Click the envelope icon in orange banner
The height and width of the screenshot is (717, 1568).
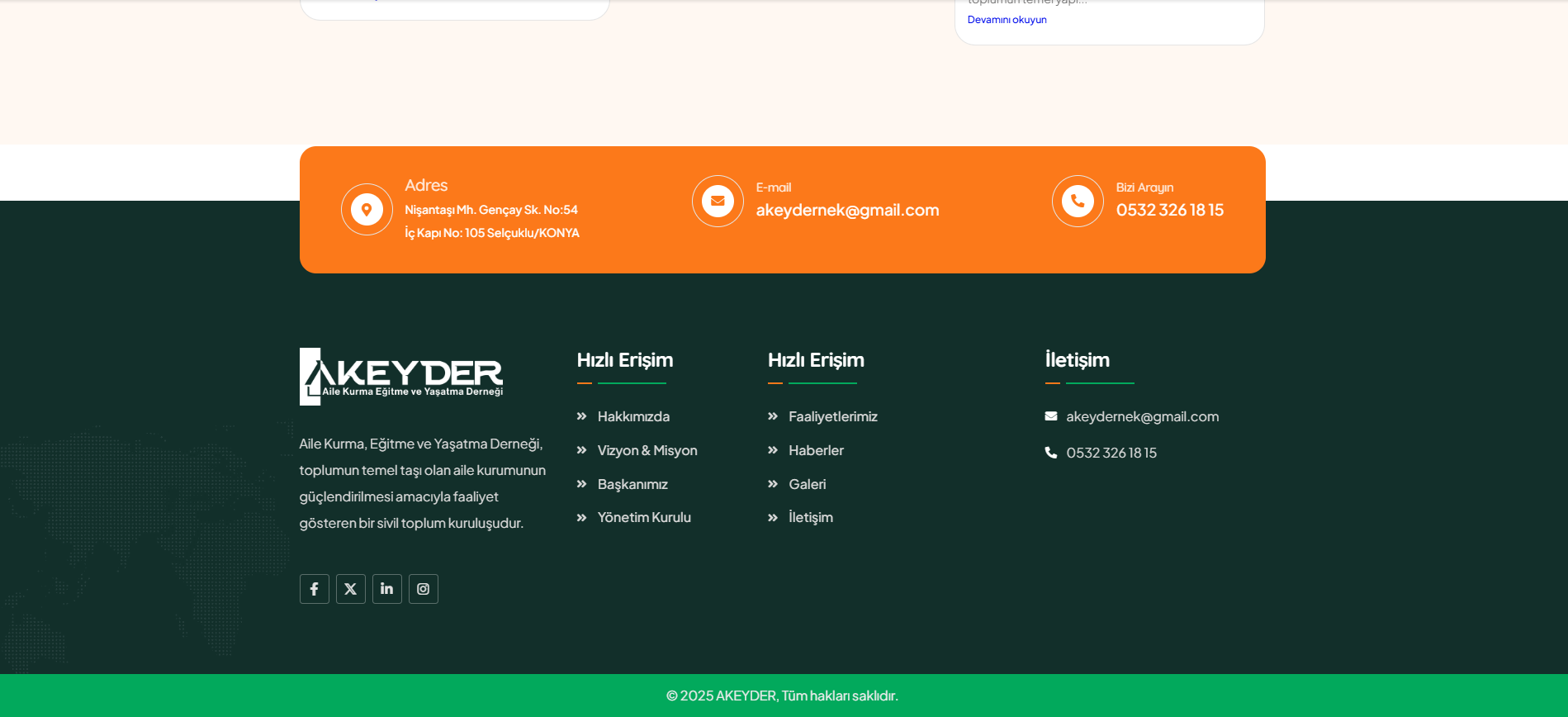click(718, 201)
